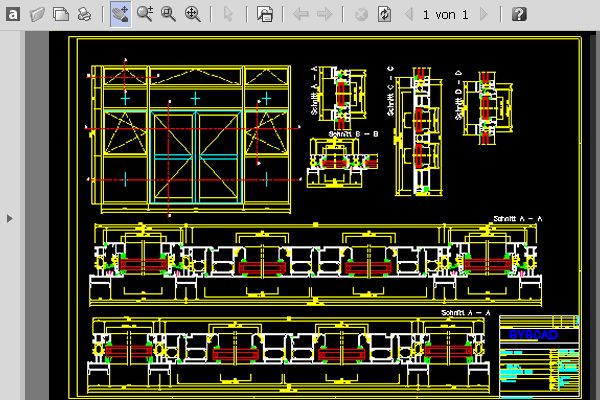Go to previous page triangle
This screenshot has height=400, width=600.
pos(408,14)
